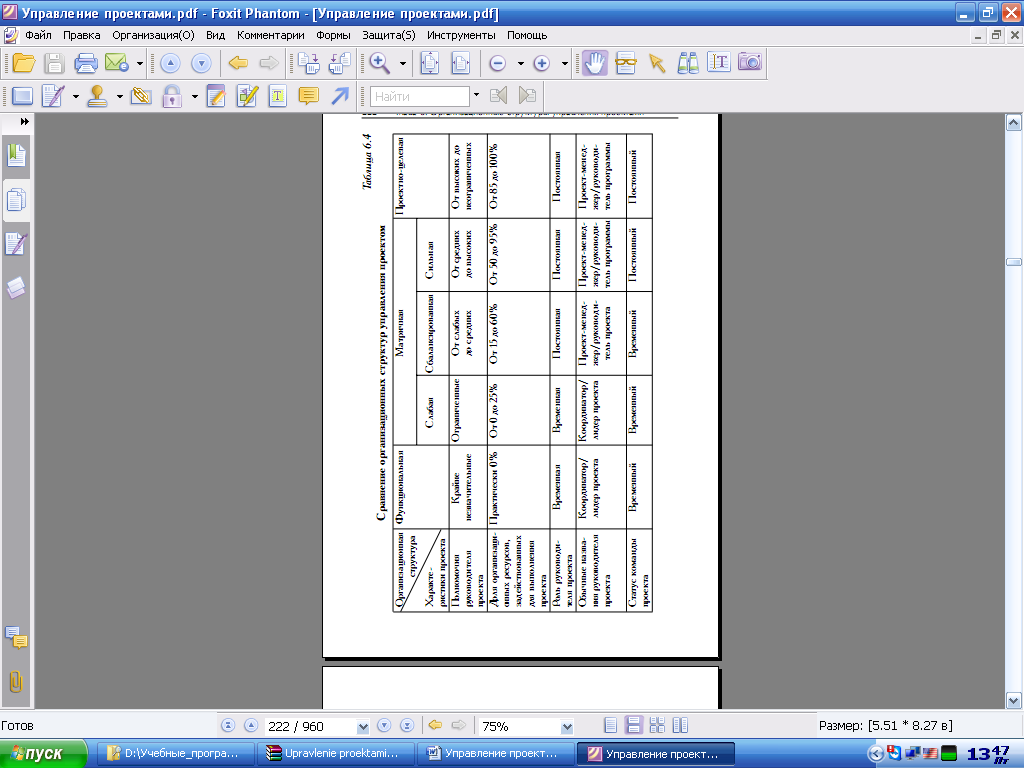Click the camera Snapshot icon
Image resolution: width=1024 pixels, height=768 pixels.
click(x=750, y=63)
